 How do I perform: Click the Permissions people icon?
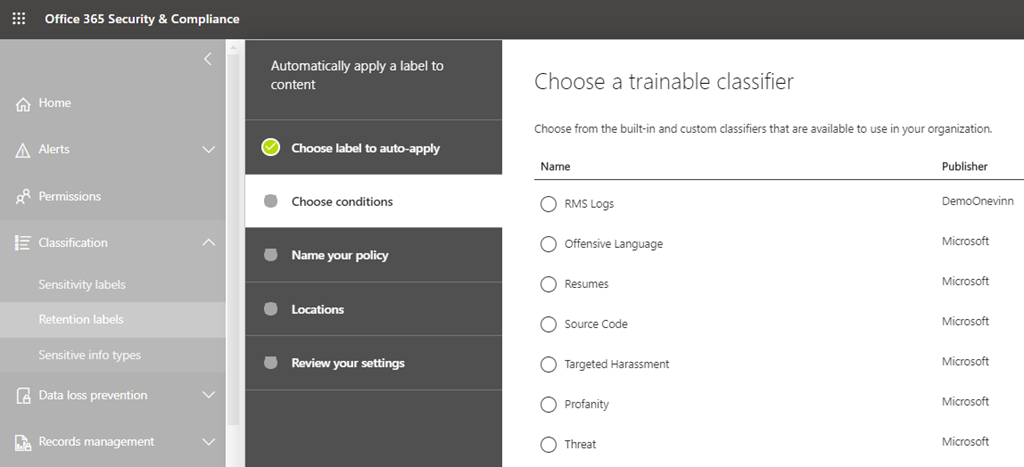23,197
